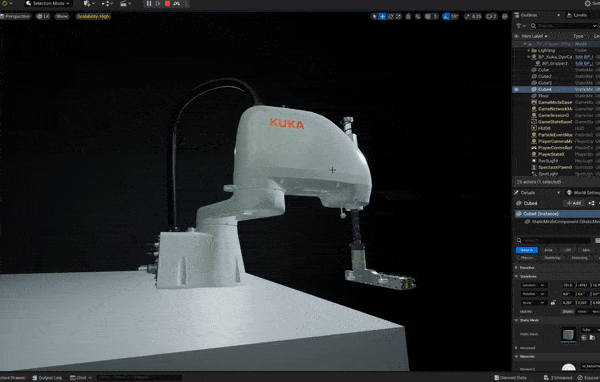Screen dimensions: 600x382
Task: Select the rotate gizmo tool
Action: click(390, 16)
